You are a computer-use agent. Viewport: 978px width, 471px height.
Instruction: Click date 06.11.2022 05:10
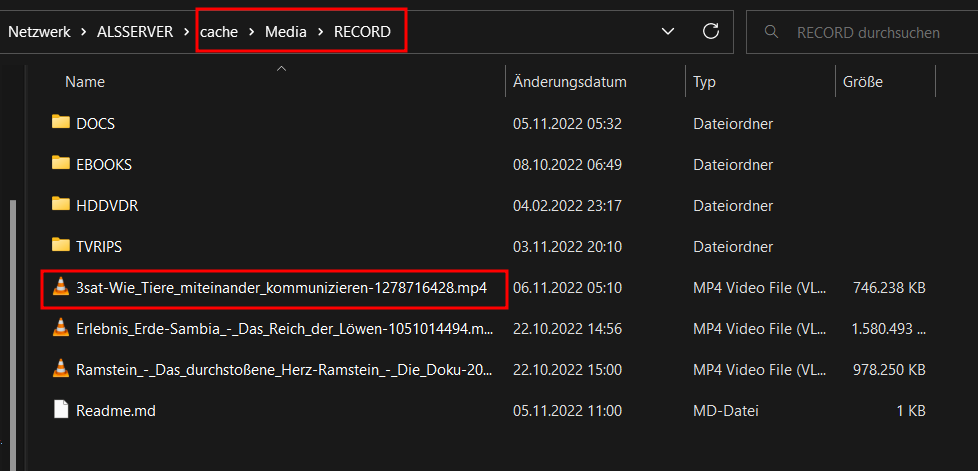pos(567,288)
